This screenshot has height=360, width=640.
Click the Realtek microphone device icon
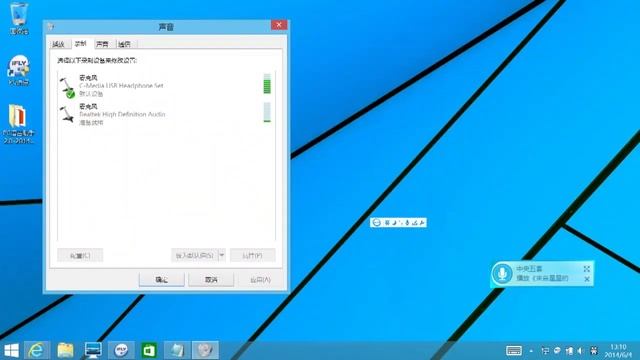[67, 114]
